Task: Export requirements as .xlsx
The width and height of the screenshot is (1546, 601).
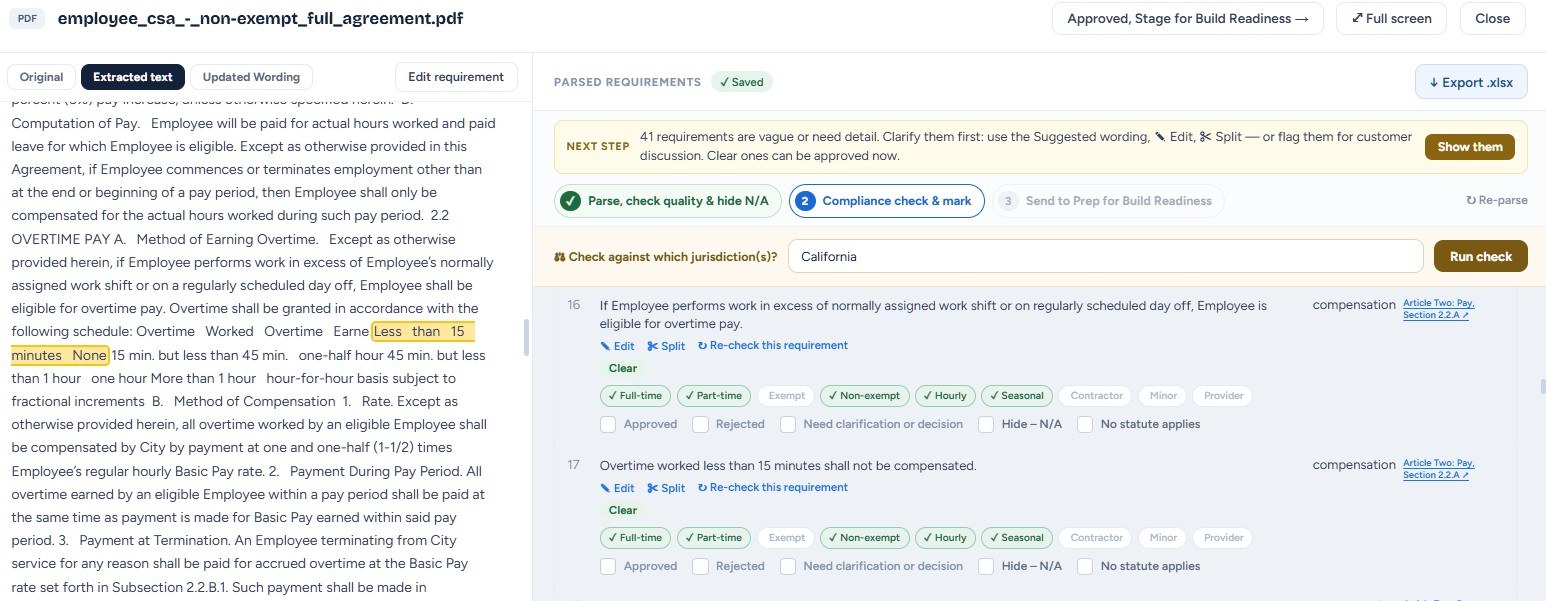Action: (x=1471, y=82)
